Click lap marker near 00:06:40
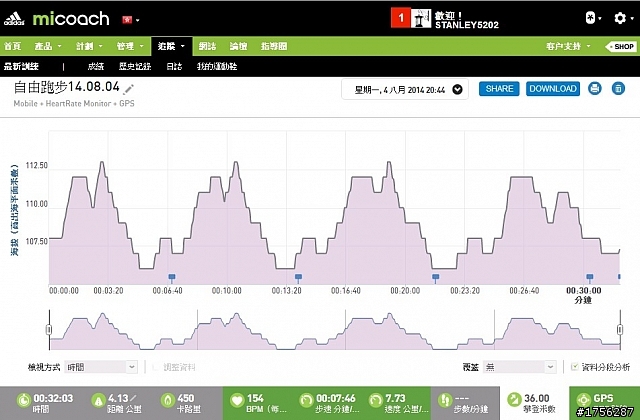Viewport: 640px width, 420px height. pos(172,278)
